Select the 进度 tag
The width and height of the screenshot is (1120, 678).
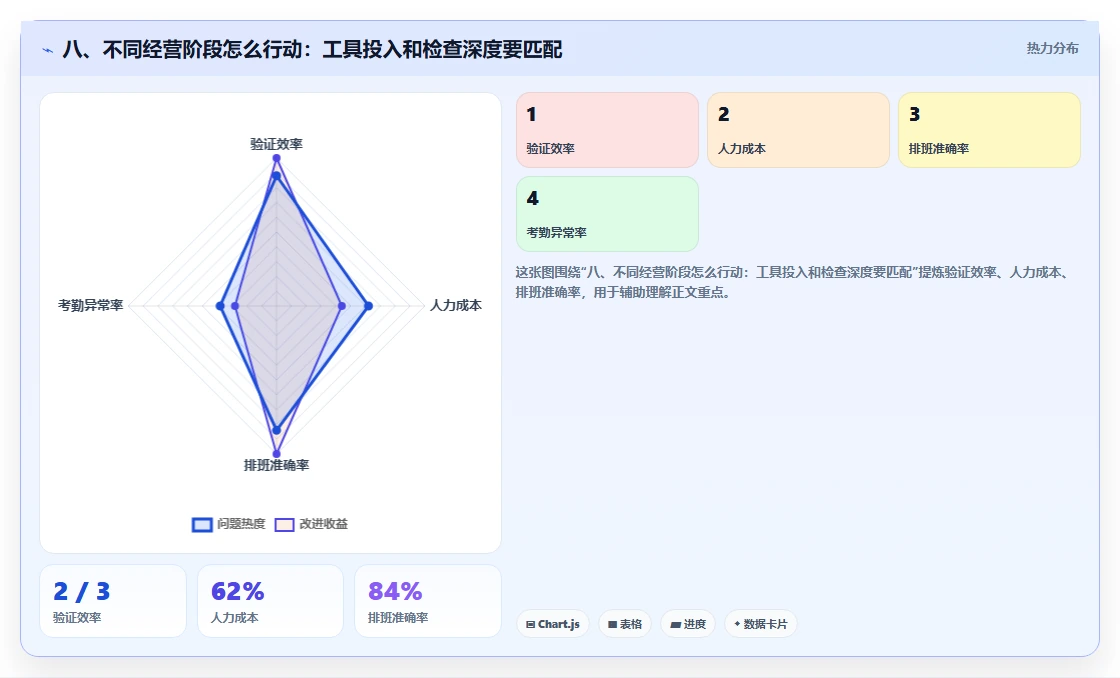688,624
